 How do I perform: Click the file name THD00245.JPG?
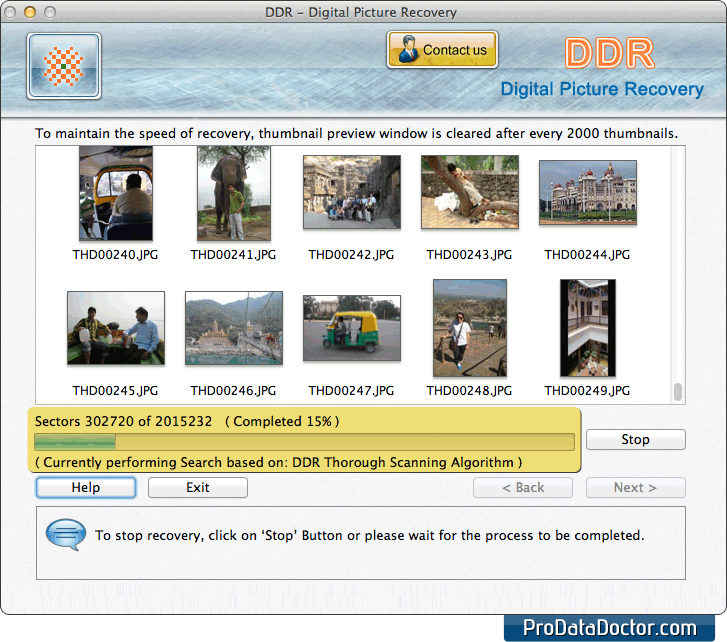pos(115,391)
